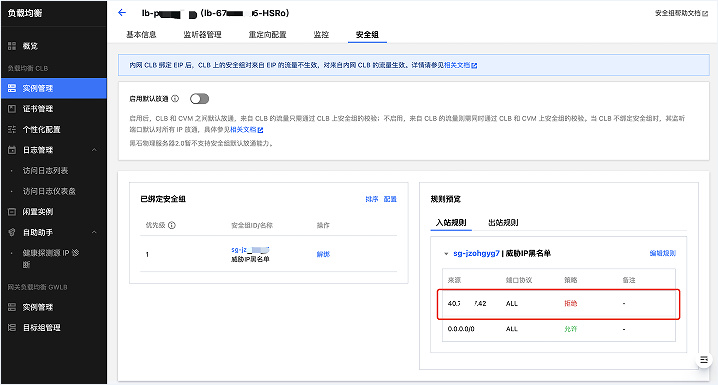
Task: Click info icon next to 启用默认放通
Action: click(175, 98)
